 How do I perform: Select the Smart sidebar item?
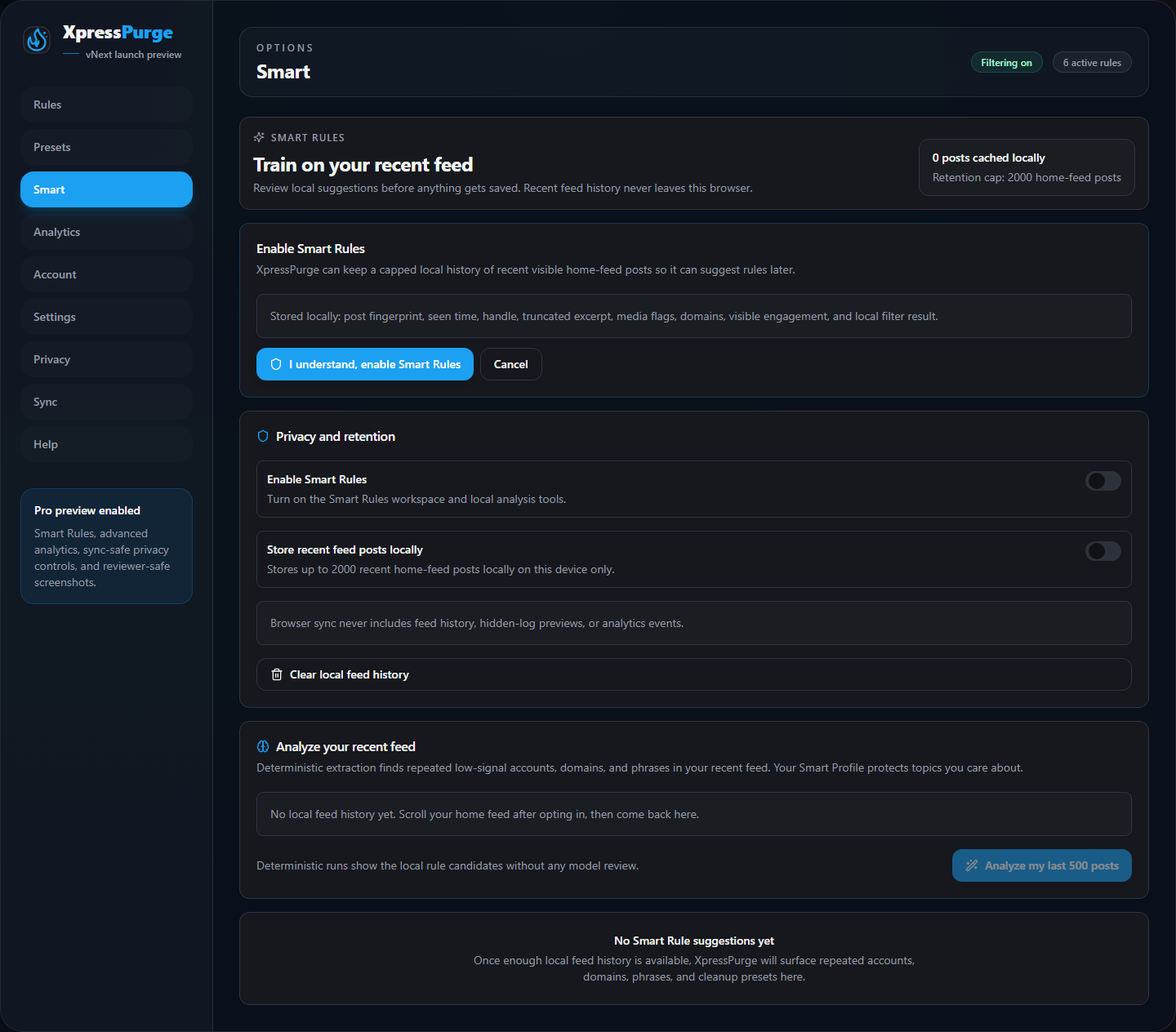point(106,189)
